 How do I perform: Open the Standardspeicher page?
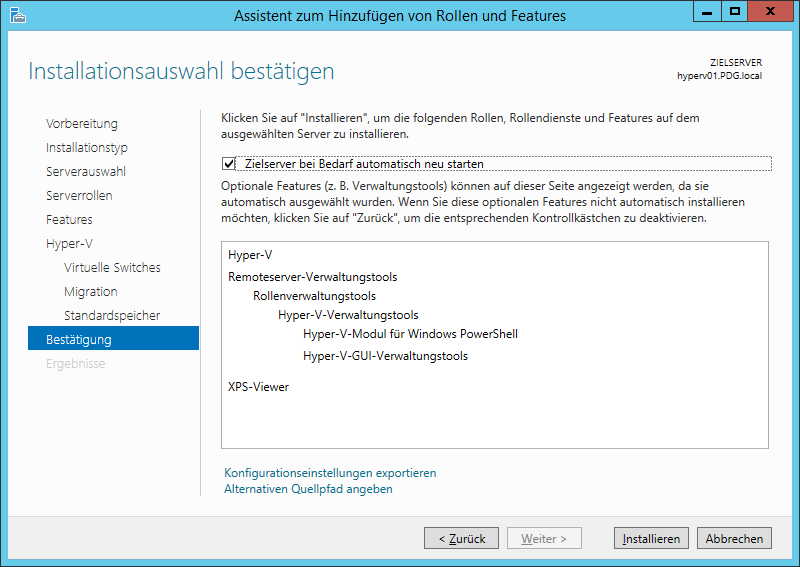click(x=112, y=316)
